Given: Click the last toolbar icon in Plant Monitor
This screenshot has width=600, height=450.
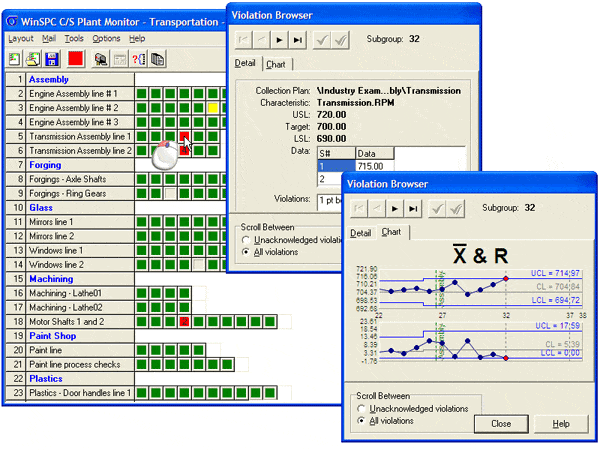Looking at the screenshot, I should click(157, 59).
